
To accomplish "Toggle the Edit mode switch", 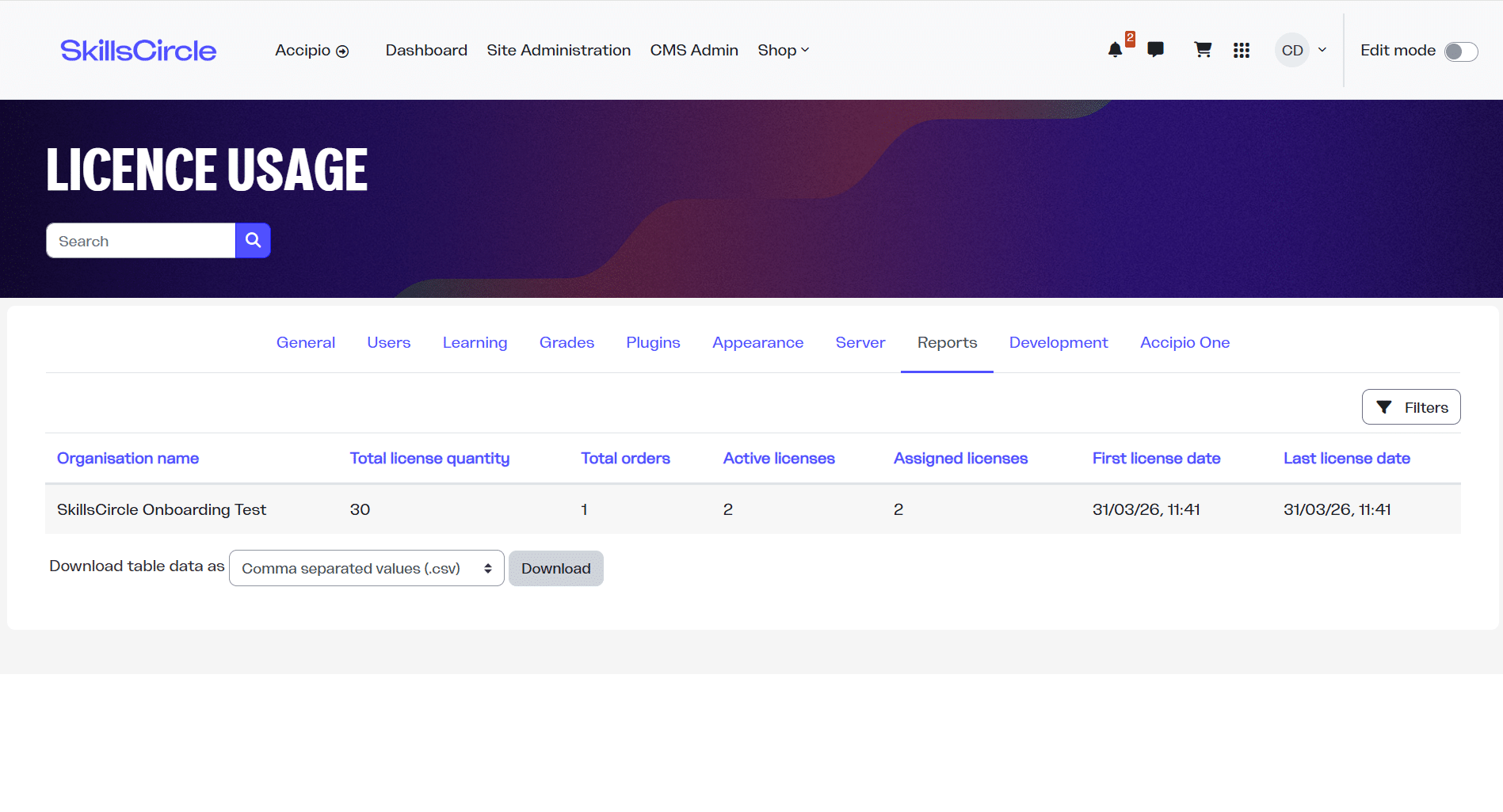I will pyautogui.click(x=1460, y=51).
